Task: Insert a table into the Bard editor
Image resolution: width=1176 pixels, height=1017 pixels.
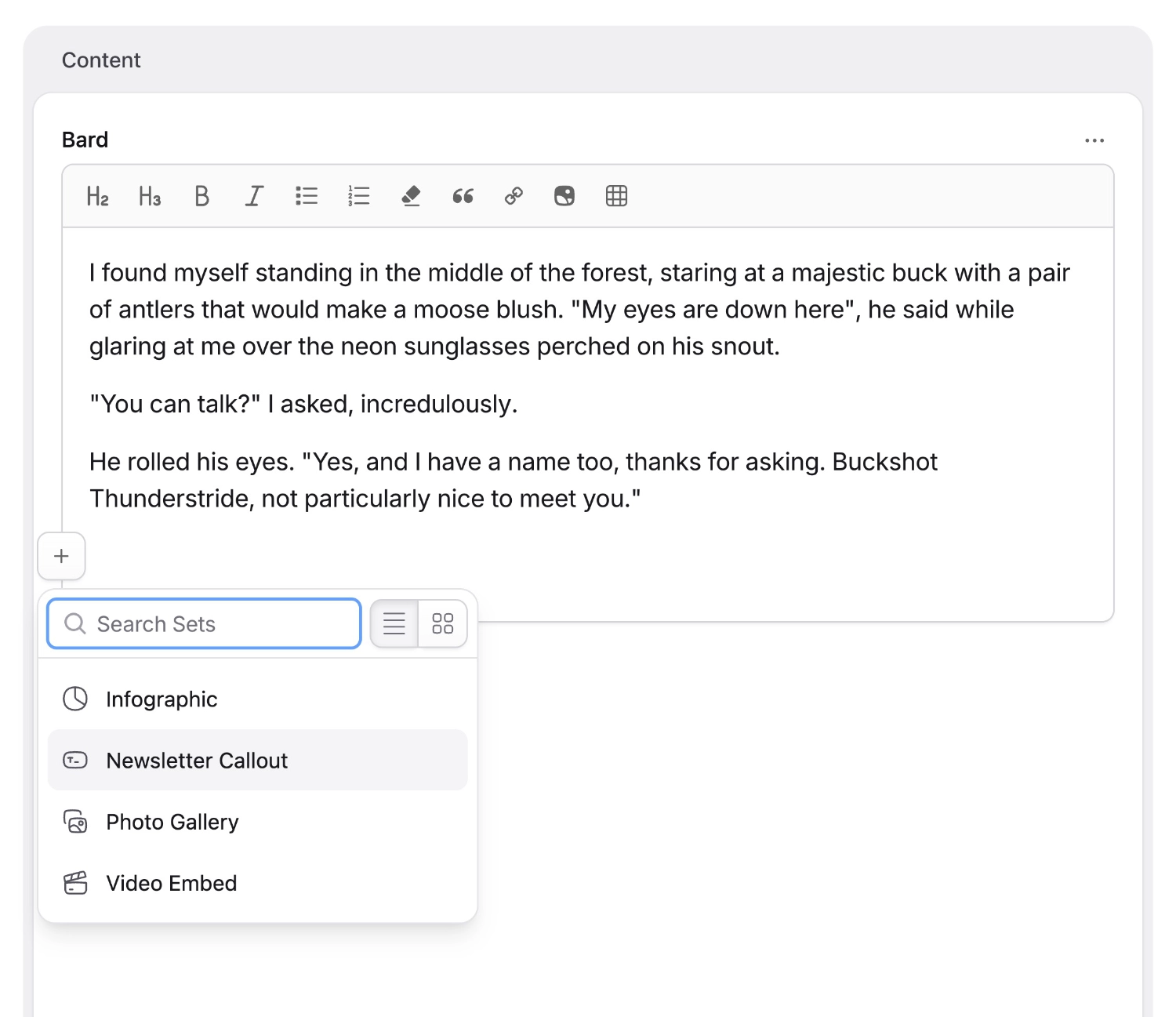Action: tap(617, 196)
